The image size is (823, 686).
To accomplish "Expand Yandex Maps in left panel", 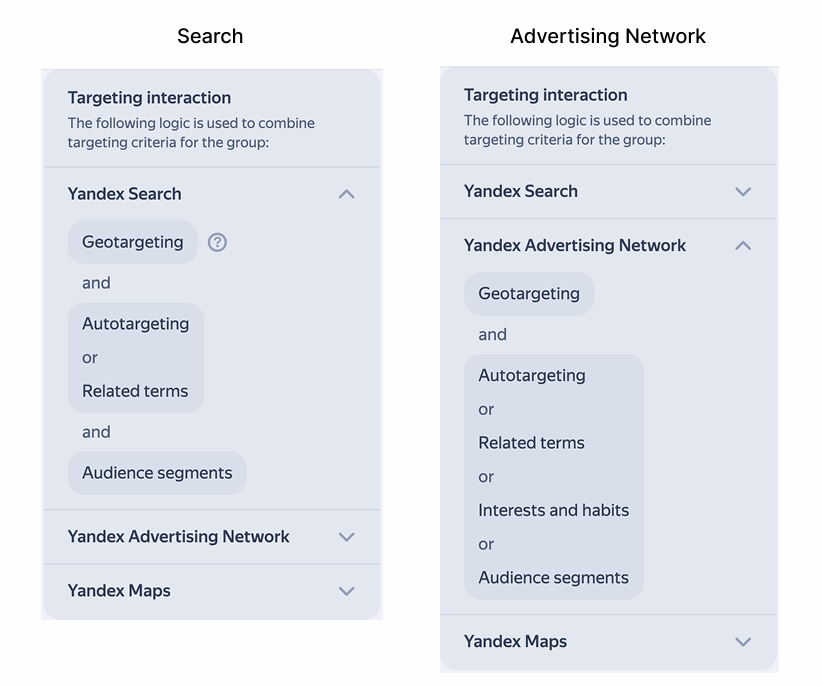I will (346, 591).
